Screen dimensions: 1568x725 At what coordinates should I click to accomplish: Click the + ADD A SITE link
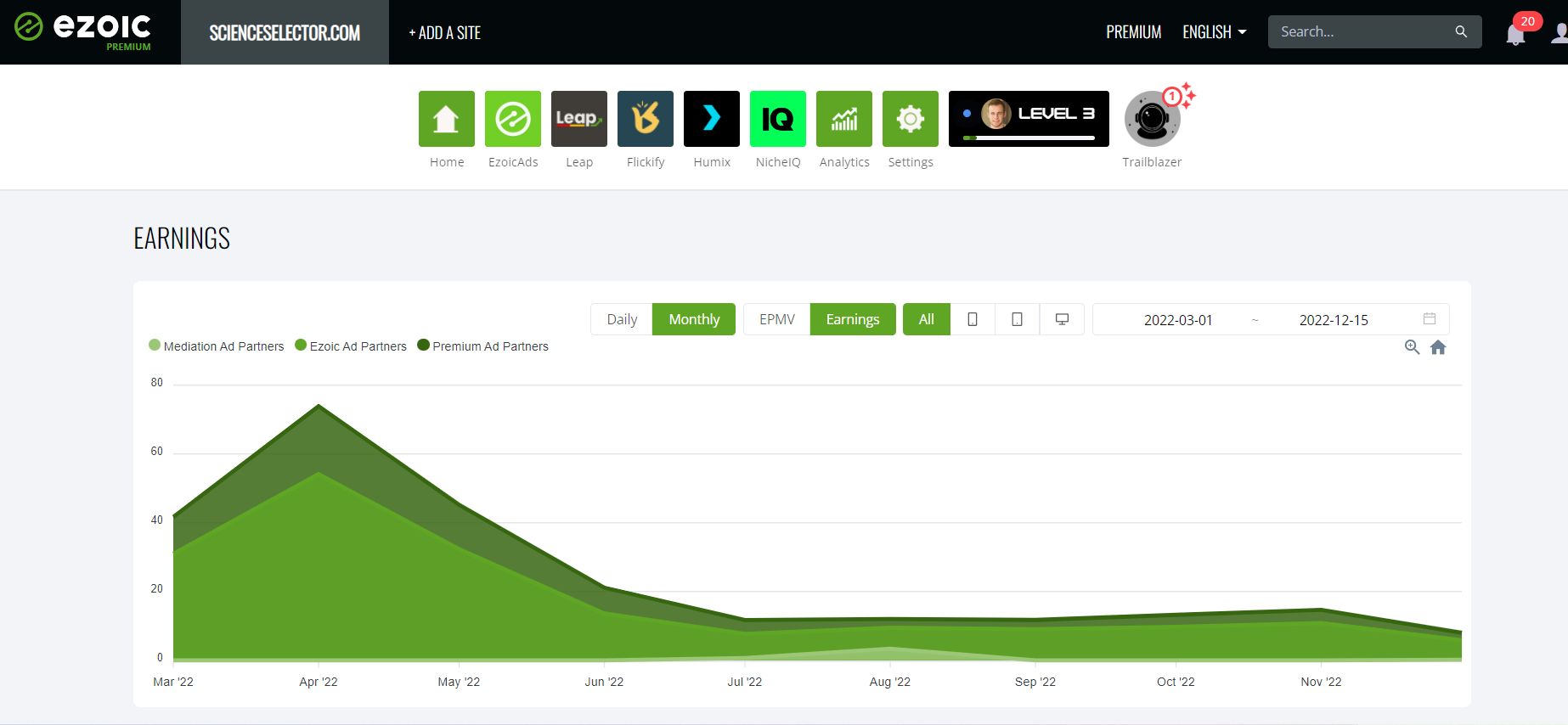point(444,32)
